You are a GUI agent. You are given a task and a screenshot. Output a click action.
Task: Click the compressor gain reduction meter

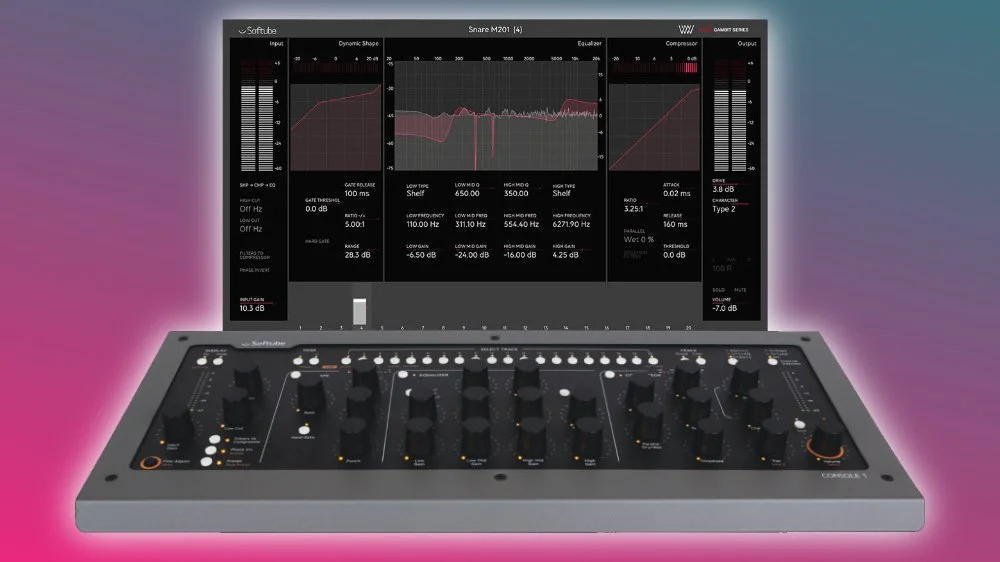pos(656,68)
